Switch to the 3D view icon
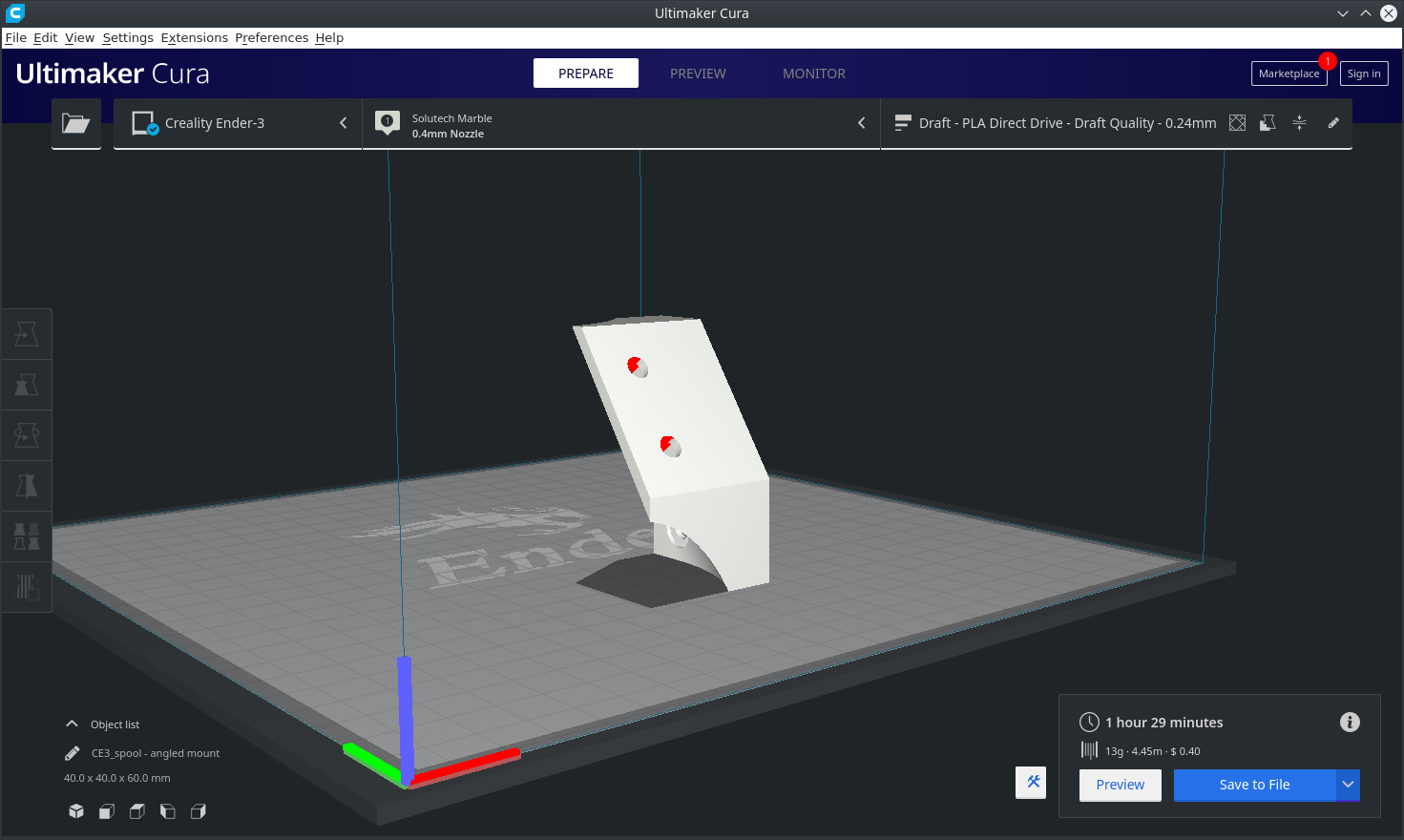 pos(76,811)
